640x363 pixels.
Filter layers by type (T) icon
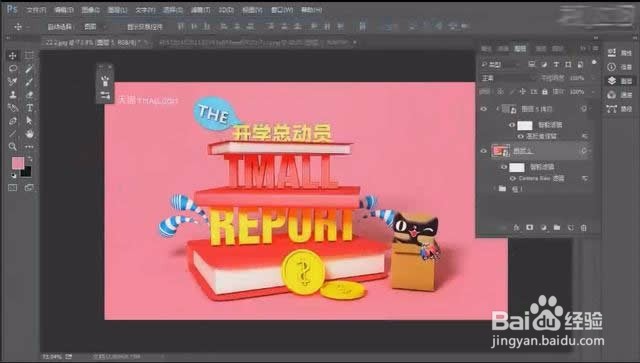coord(556,65)
